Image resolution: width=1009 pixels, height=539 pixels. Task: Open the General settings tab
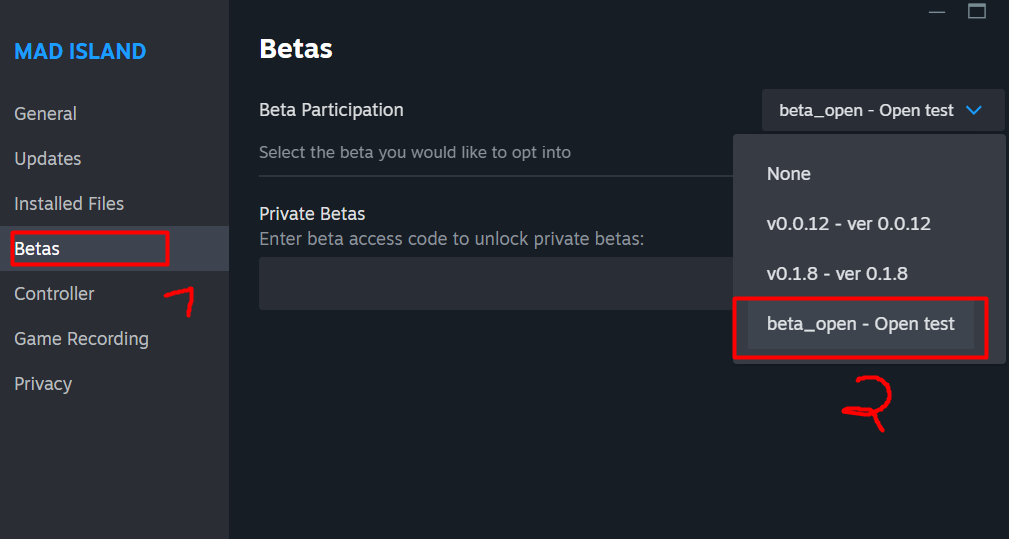(45, 114)
